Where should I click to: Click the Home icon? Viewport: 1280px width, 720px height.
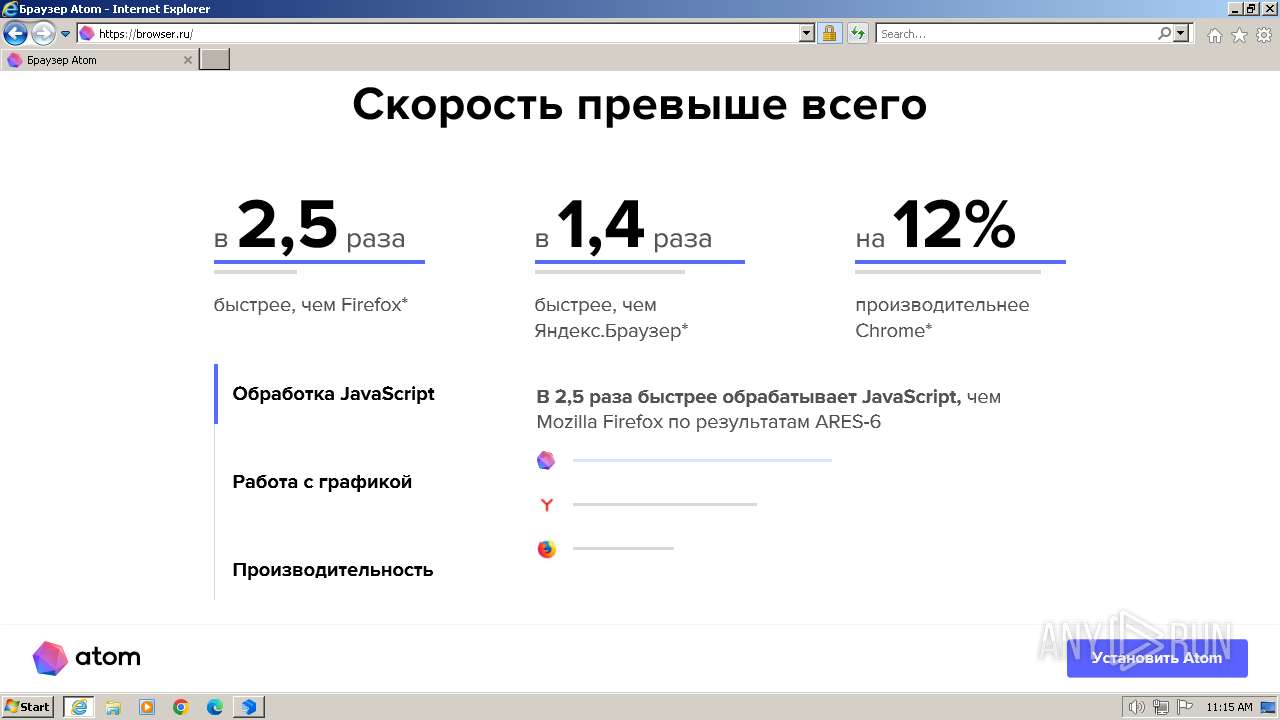pyautogui.click(x=1214, y=35)
